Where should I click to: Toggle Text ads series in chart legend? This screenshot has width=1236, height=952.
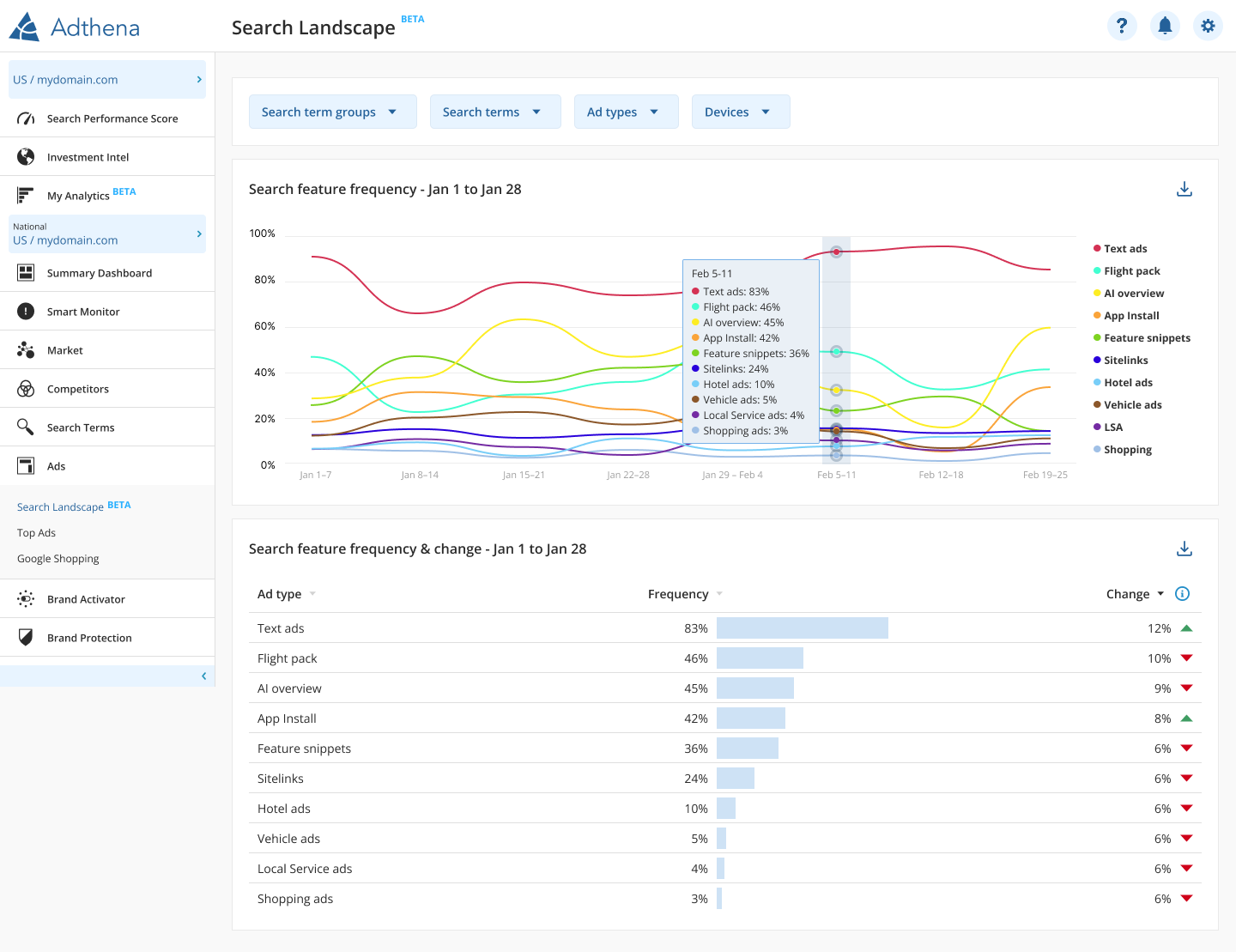tap(1124, 249)
